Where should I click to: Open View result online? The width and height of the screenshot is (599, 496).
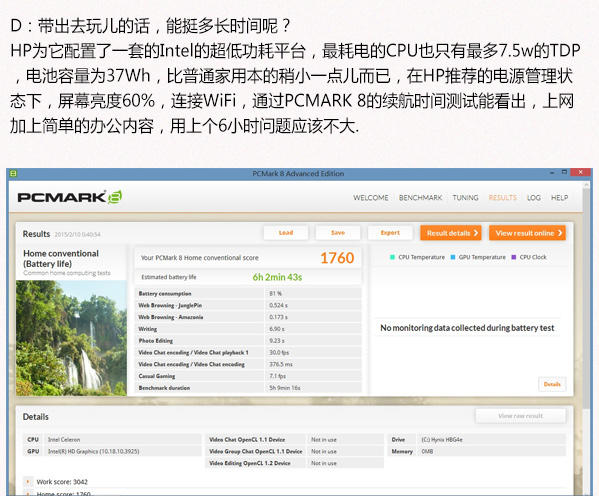527,233
